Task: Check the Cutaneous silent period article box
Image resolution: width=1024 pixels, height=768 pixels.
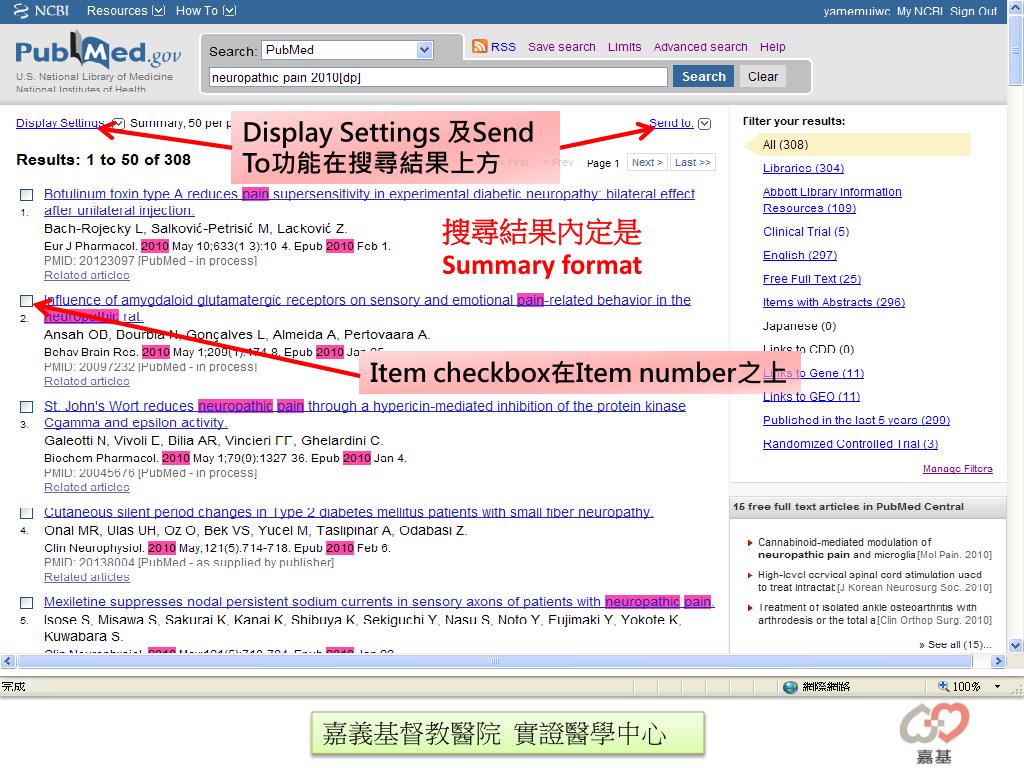Action: (26, 513)
